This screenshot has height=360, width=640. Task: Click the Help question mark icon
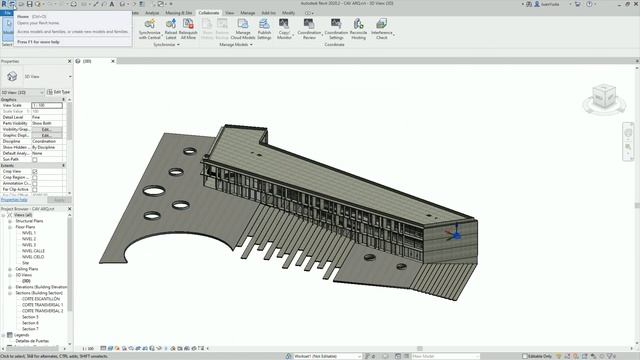point(589,4)
